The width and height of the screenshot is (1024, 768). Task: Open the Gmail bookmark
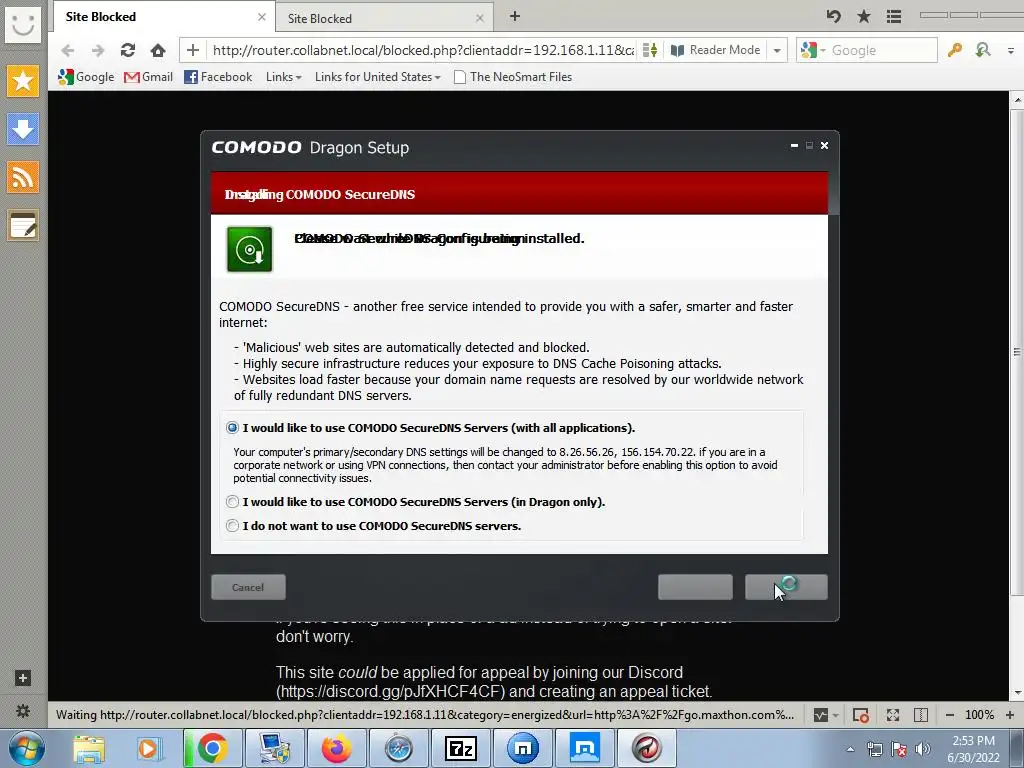point(148,77)
